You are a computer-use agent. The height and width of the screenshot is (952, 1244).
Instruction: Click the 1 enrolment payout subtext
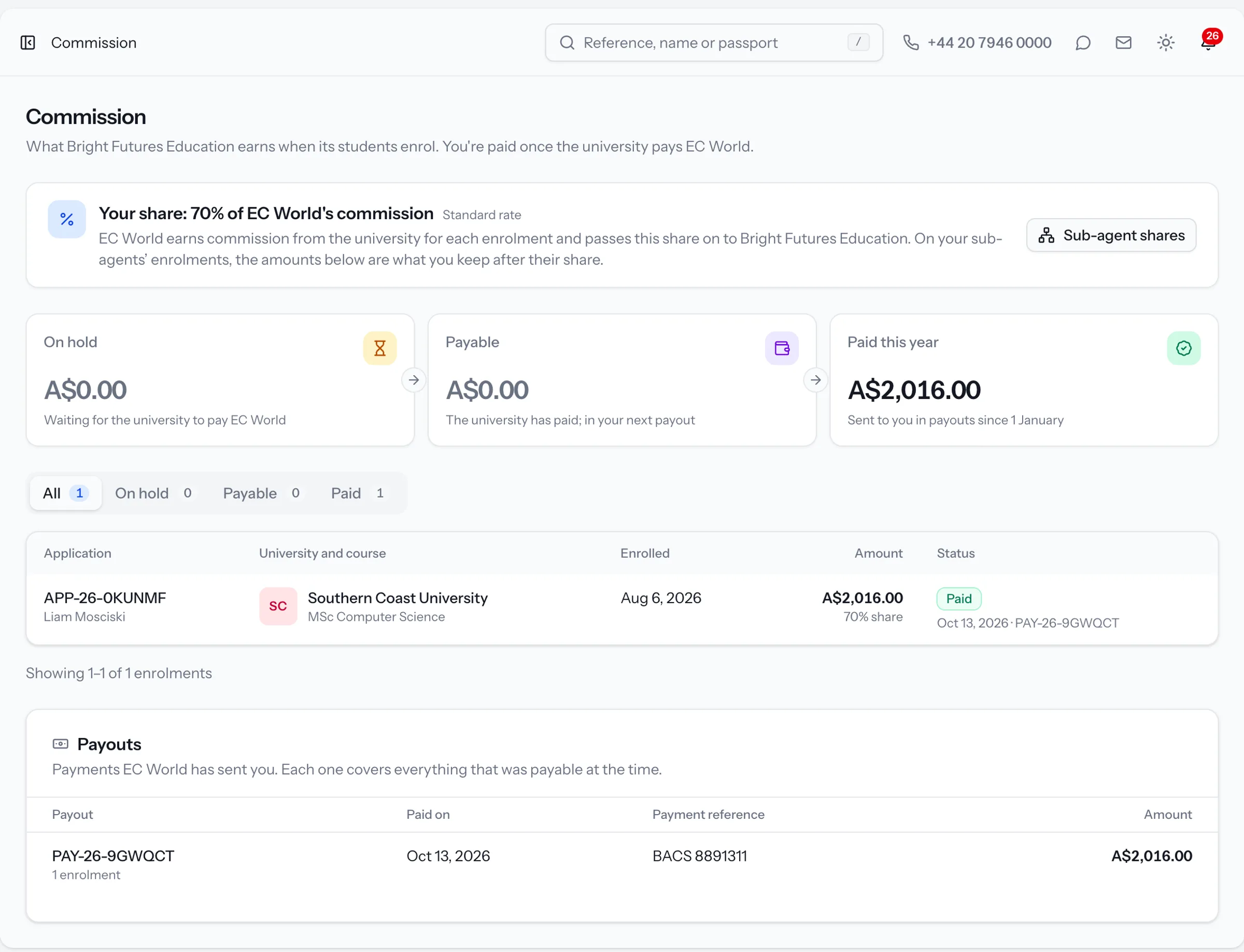(86, 874)
